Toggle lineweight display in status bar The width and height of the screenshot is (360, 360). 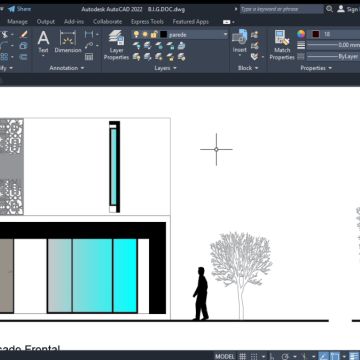pyautogui.click(x=354, y=356)
